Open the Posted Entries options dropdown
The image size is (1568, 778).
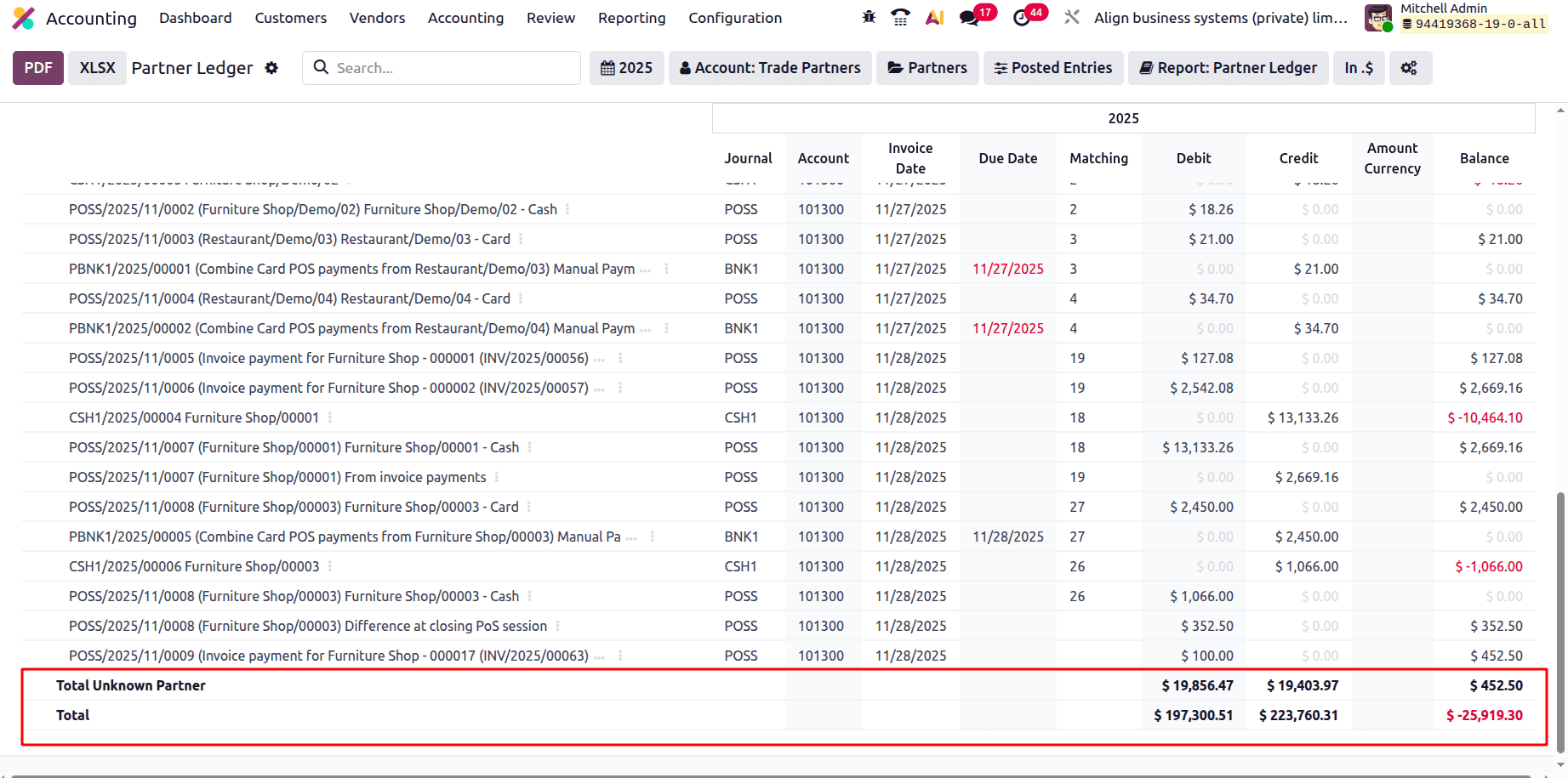(x=1053, y=68)
